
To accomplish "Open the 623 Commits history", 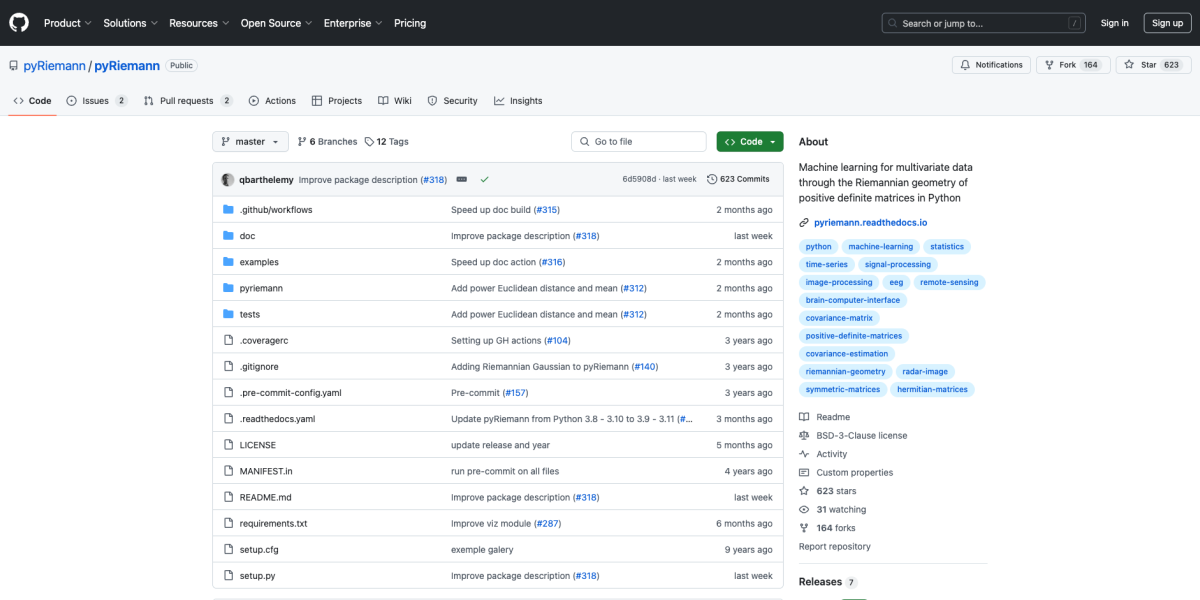I will click(738, 179).
